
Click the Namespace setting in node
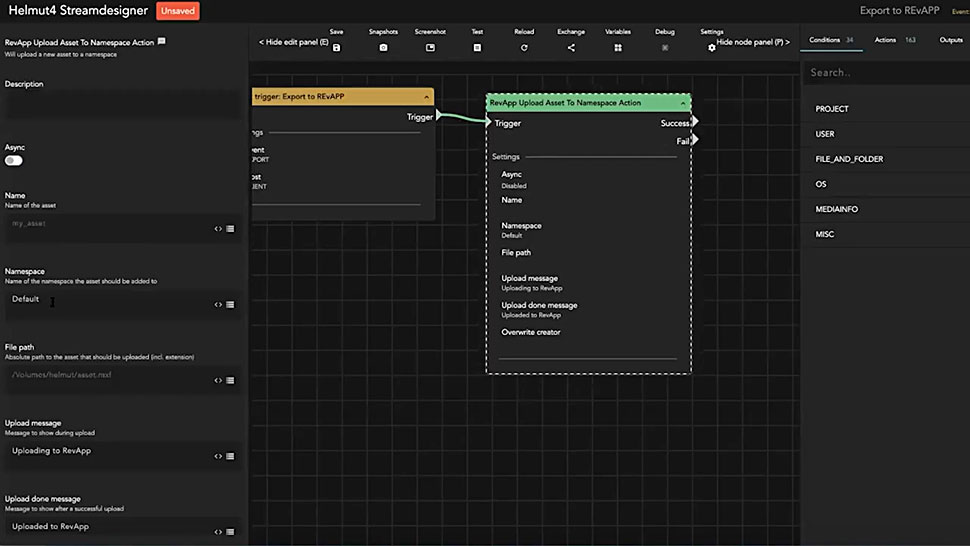[x=521, y=230]
